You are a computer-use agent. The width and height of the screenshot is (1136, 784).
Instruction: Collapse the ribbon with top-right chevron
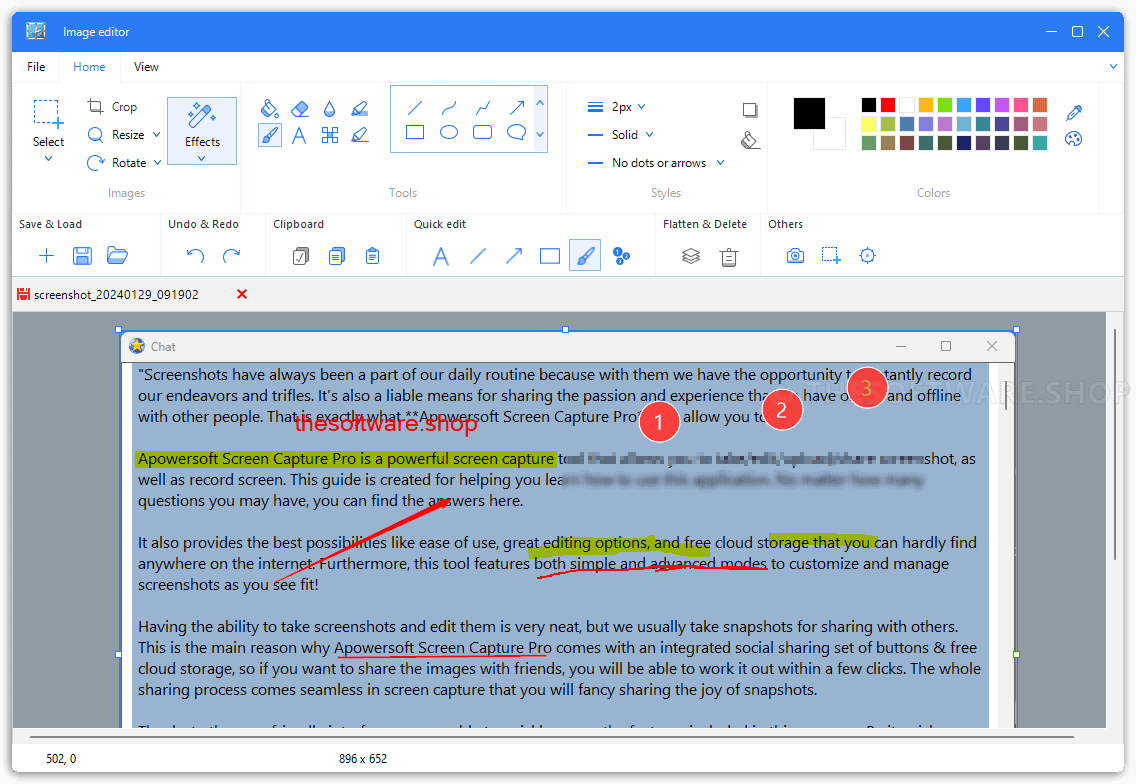tap(1113, 67)
